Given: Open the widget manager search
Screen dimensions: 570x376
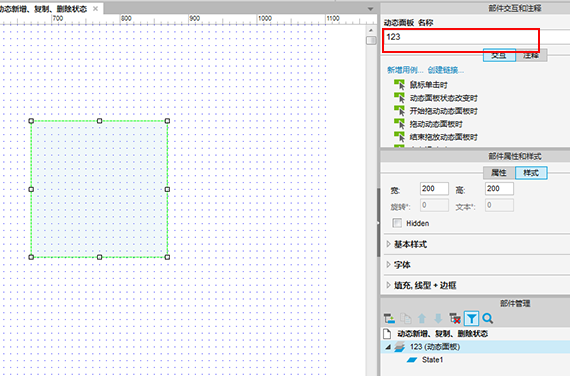Looking at the screenshot, I should point(487,319).
